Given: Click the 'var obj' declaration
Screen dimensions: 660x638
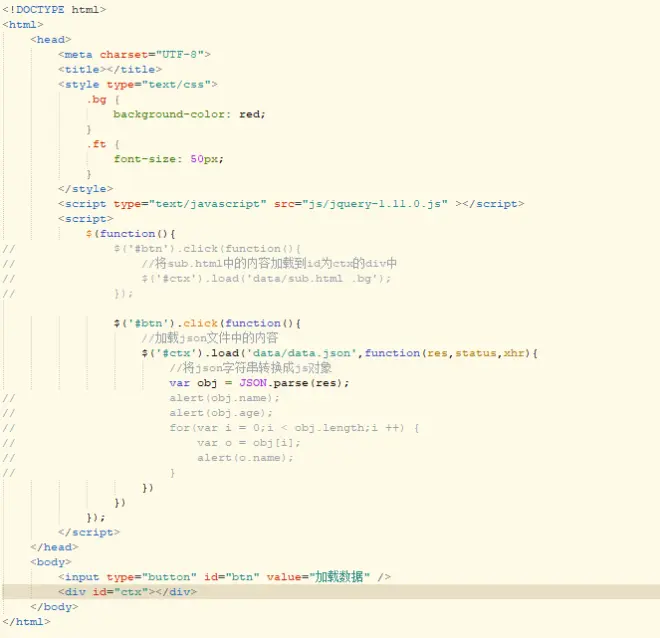Looking at the screenshot, I should 193,383.
